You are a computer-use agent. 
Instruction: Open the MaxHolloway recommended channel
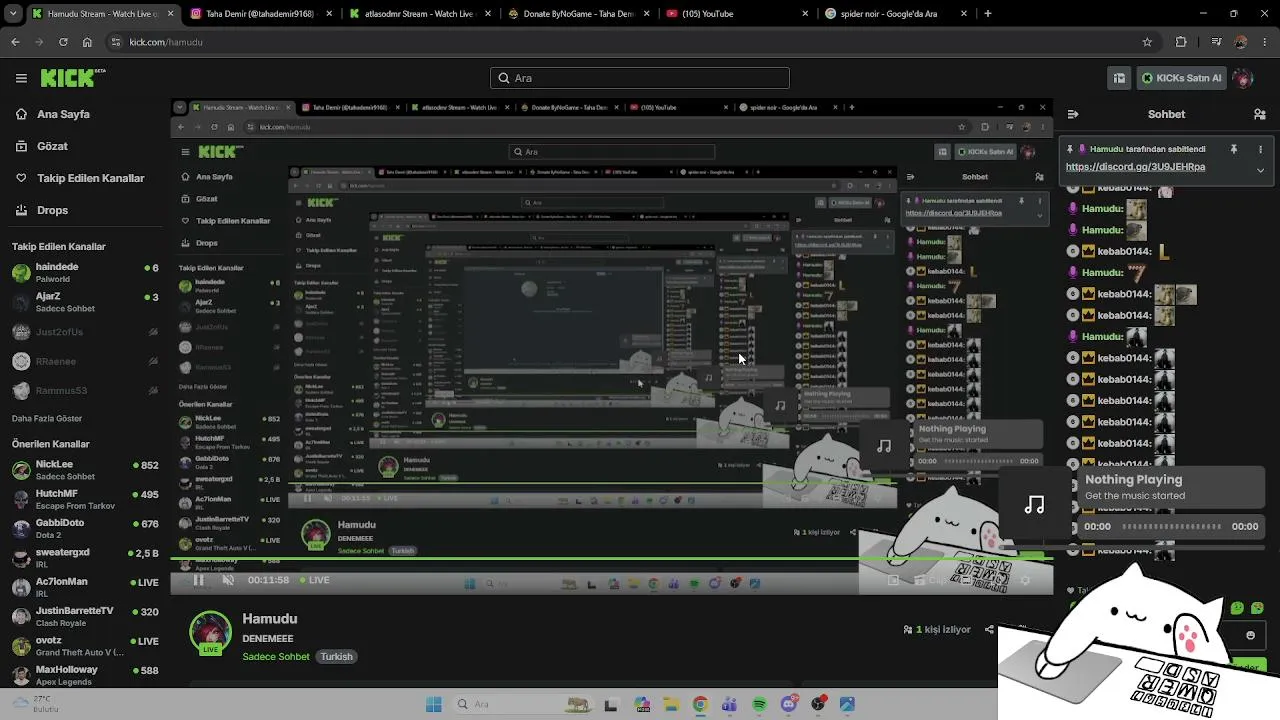[x=84, y=675]
